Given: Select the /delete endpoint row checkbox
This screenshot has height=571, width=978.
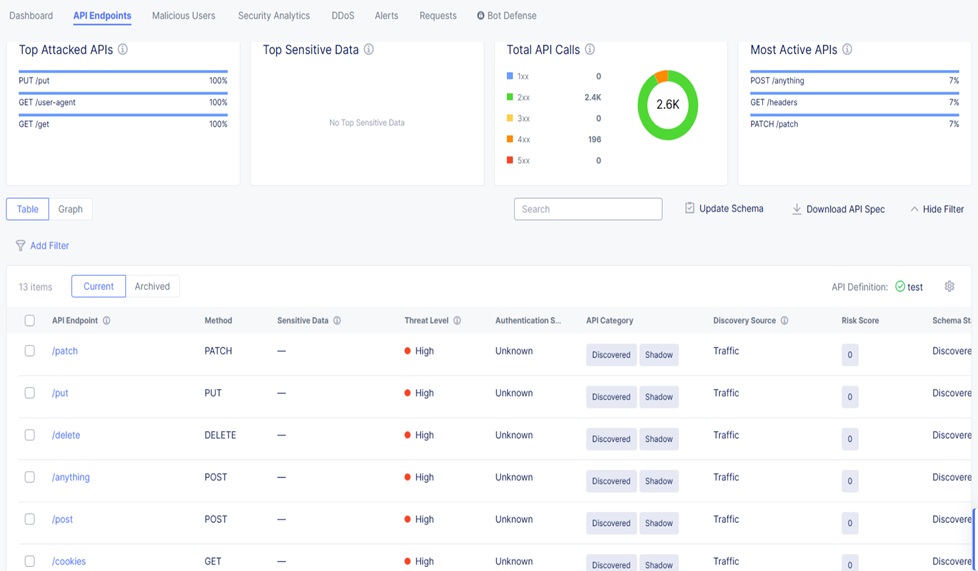Looking at the screenshot, I should click(29, 435).
